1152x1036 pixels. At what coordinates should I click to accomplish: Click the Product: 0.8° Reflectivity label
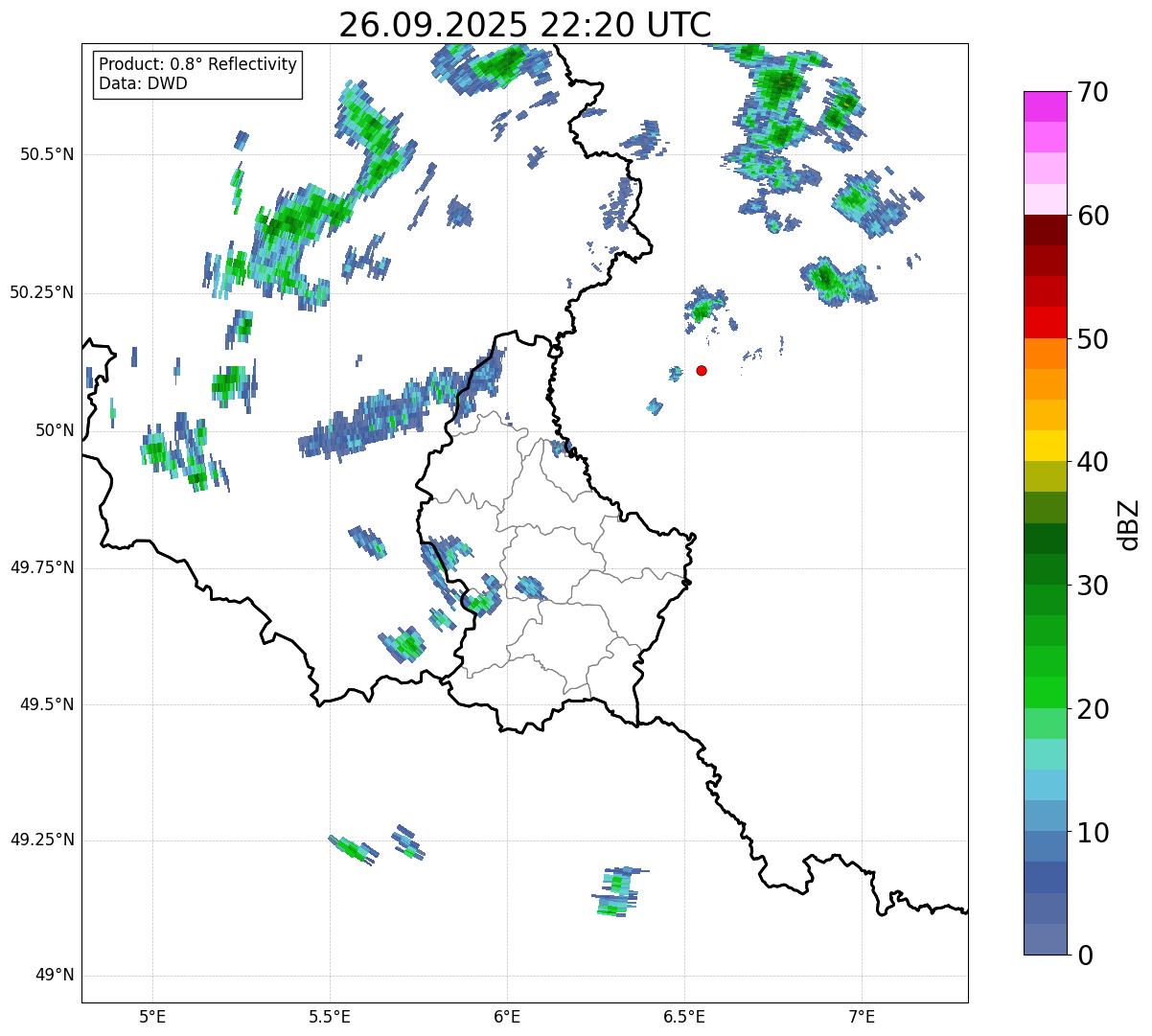coord(197,64)
